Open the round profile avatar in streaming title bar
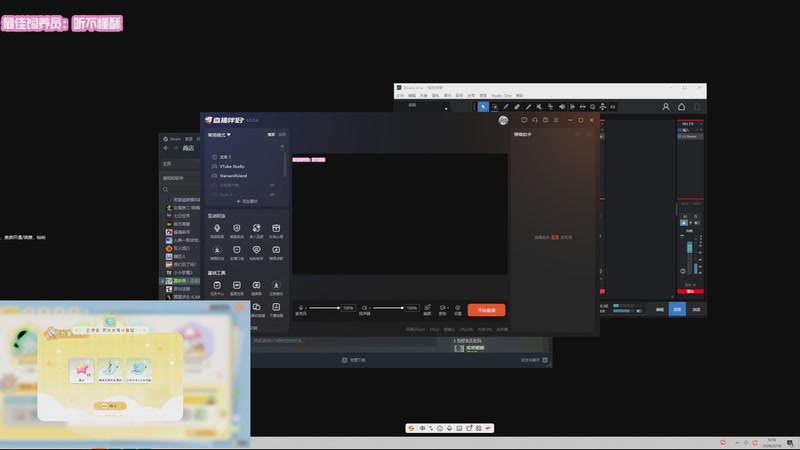This screenshot has width=800, height=450. (503, 120)
